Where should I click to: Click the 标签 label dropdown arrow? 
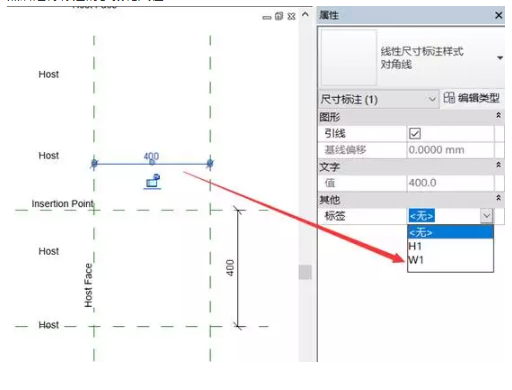486,216
